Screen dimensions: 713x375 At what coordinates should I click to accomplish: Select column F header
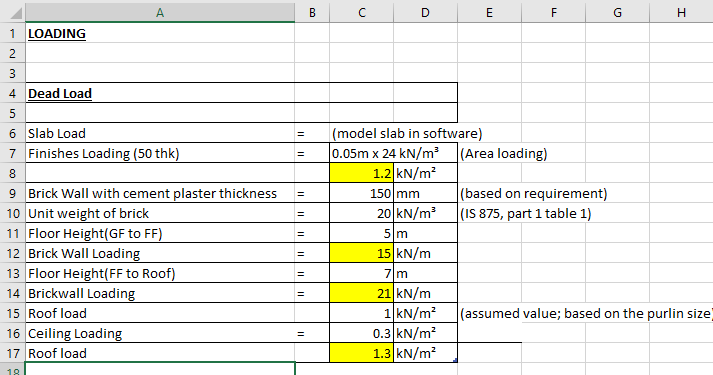[553, 13]
